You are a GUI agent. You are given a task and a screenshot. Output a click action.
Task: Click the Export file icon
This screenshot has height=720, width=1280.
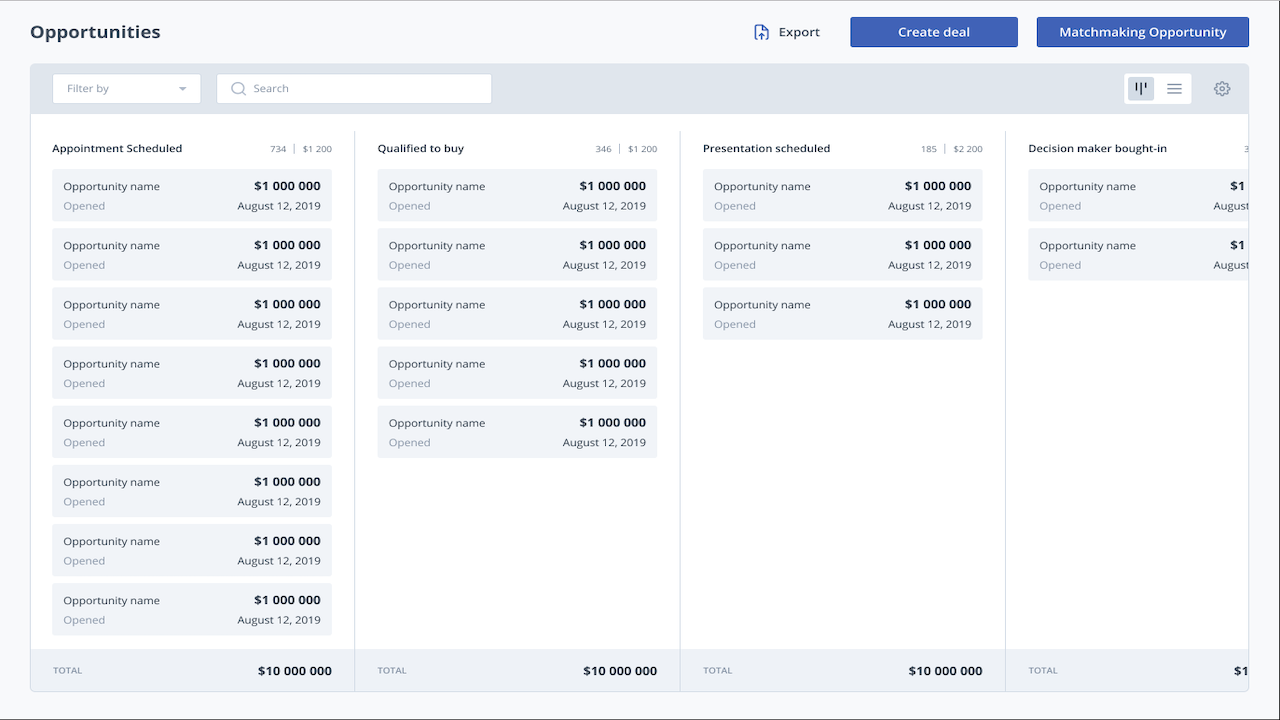click(761, 32)
